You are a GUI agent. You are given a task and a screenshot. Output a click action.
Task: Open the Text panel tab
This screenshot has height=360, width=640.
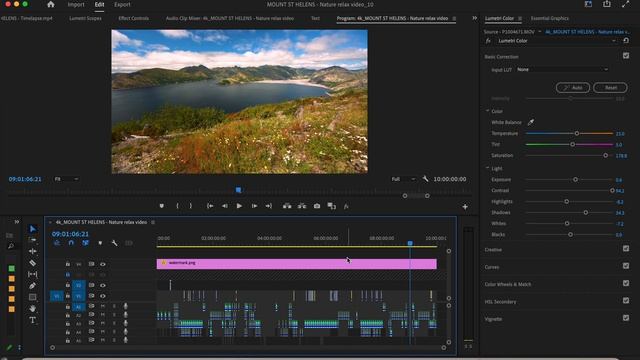(x=315, y=18)
